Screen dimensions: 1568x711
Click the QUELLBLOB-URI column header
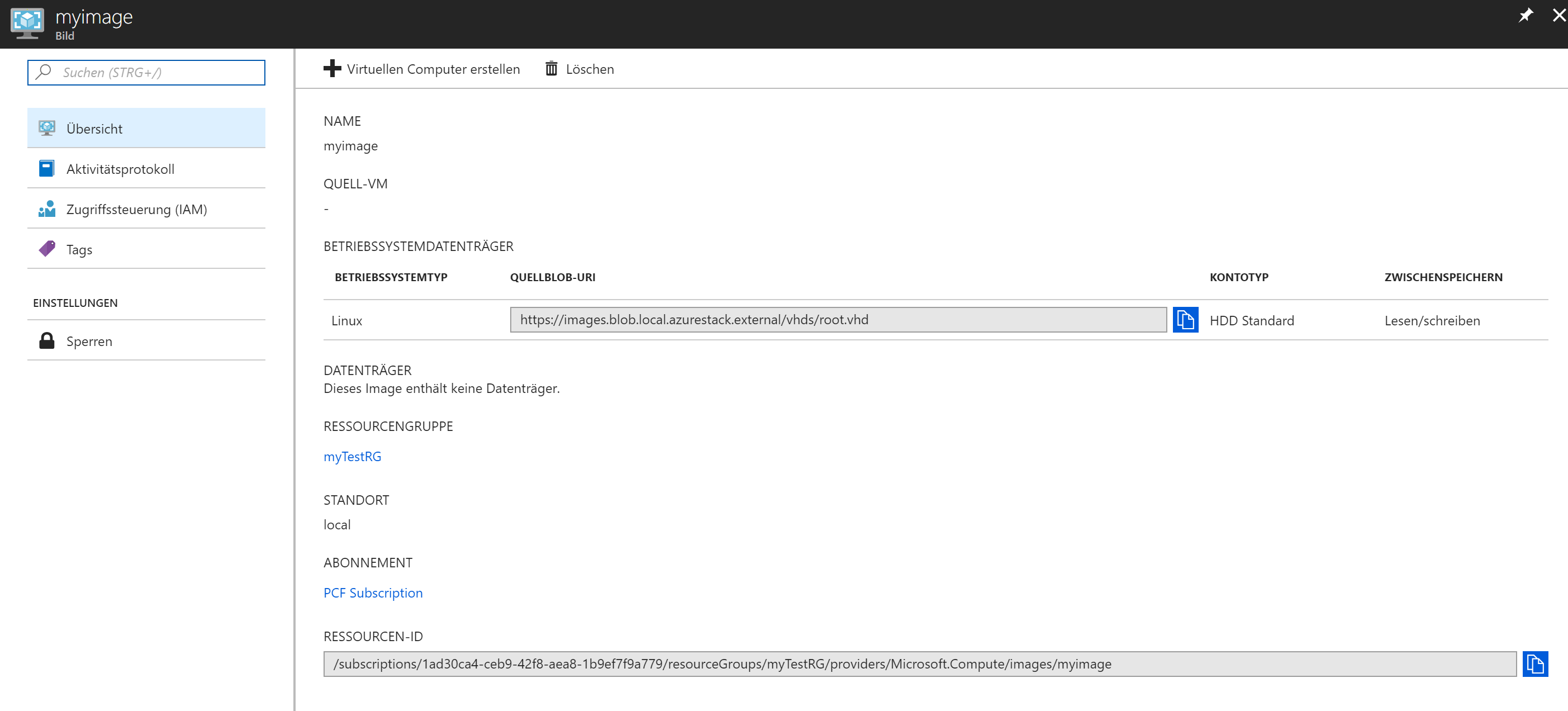(553, 277)
